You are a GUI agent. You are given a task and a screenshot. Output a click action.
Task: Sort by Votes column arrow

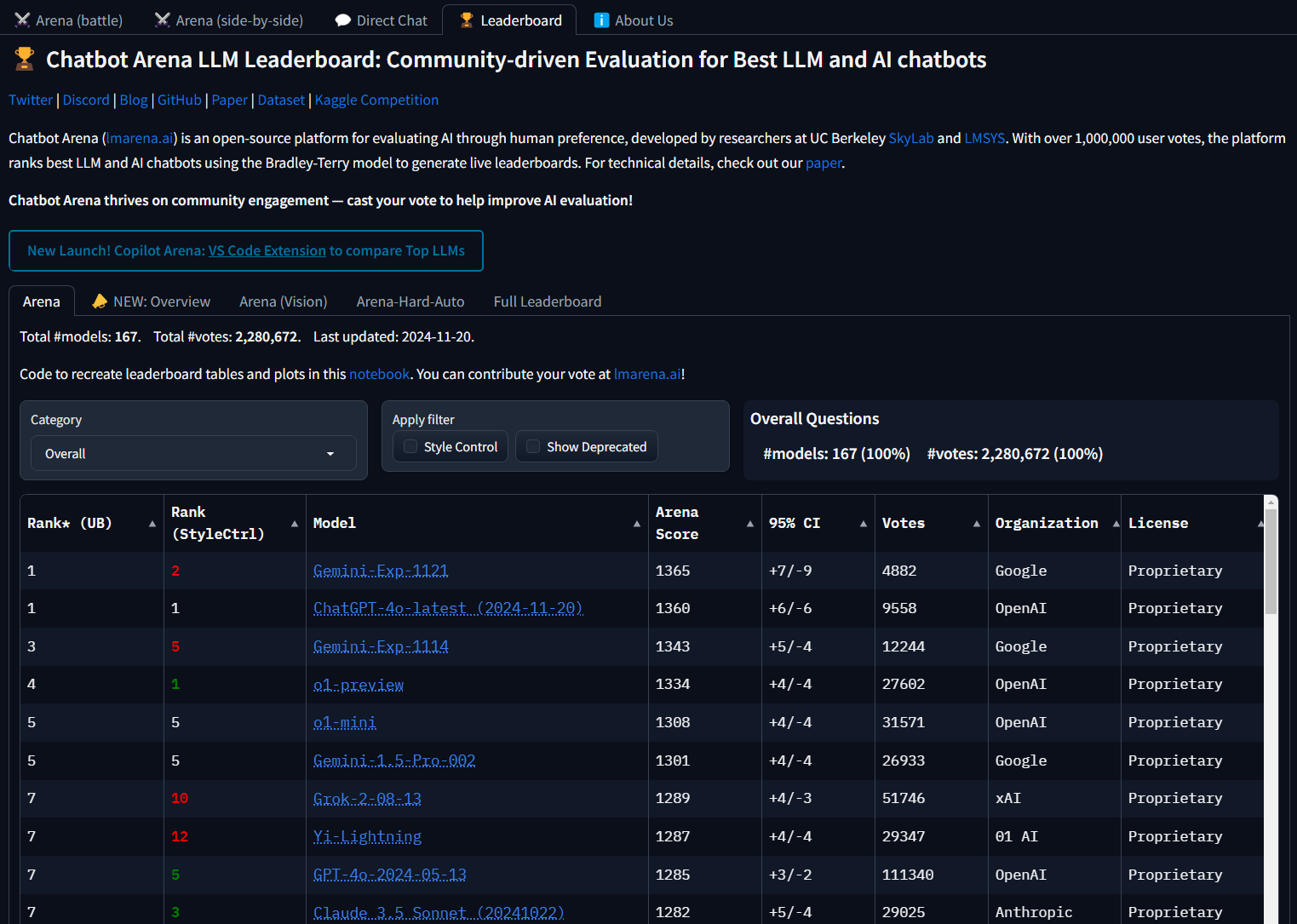(977, 524)
